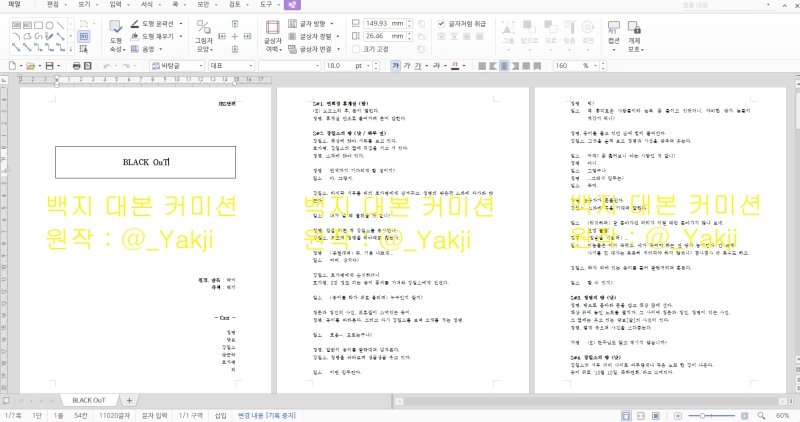Enable the 크기 고정 checkbox

coord(356,48)
